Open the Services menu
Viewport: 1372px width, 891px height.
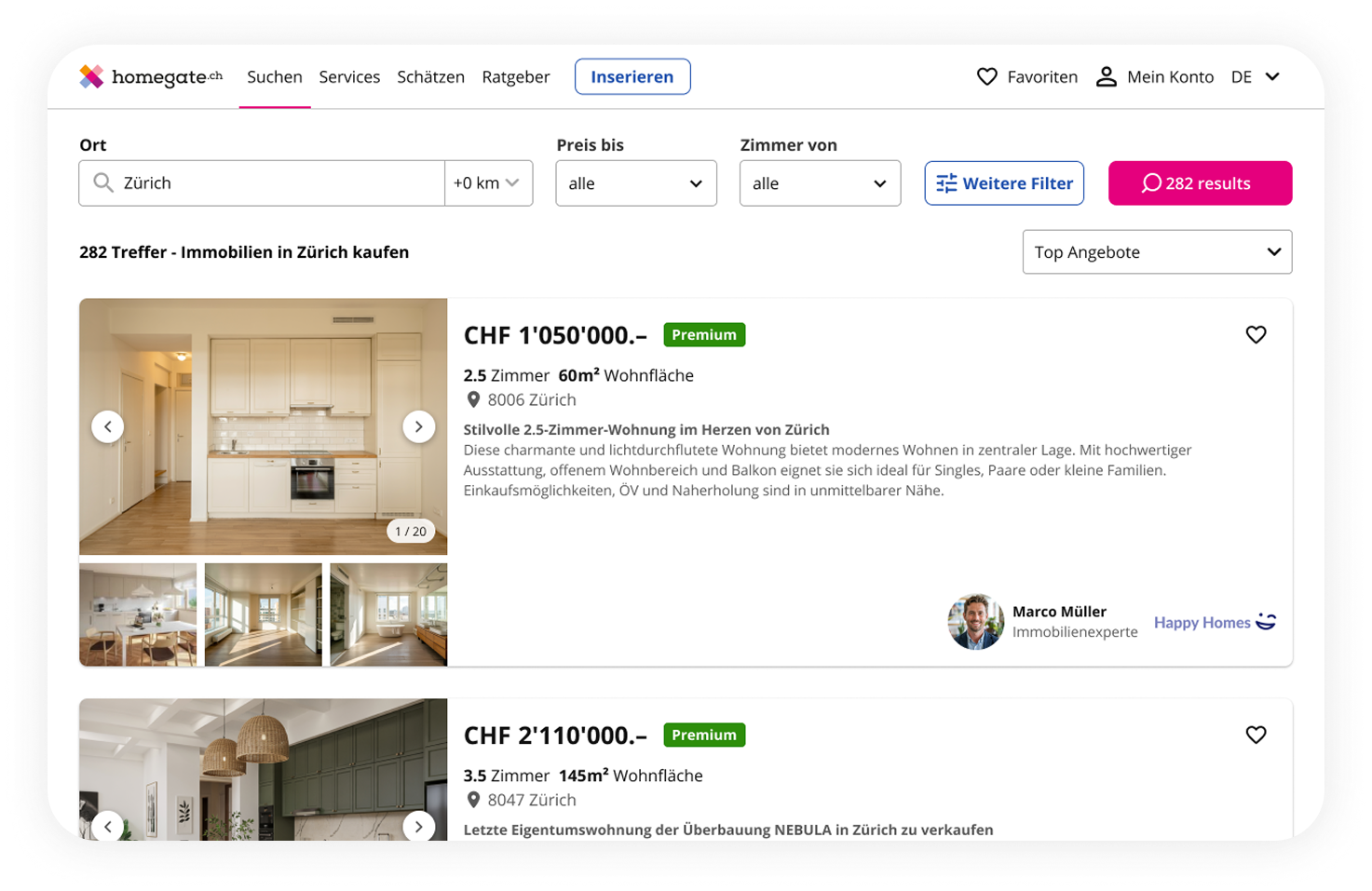pos(349,76)
